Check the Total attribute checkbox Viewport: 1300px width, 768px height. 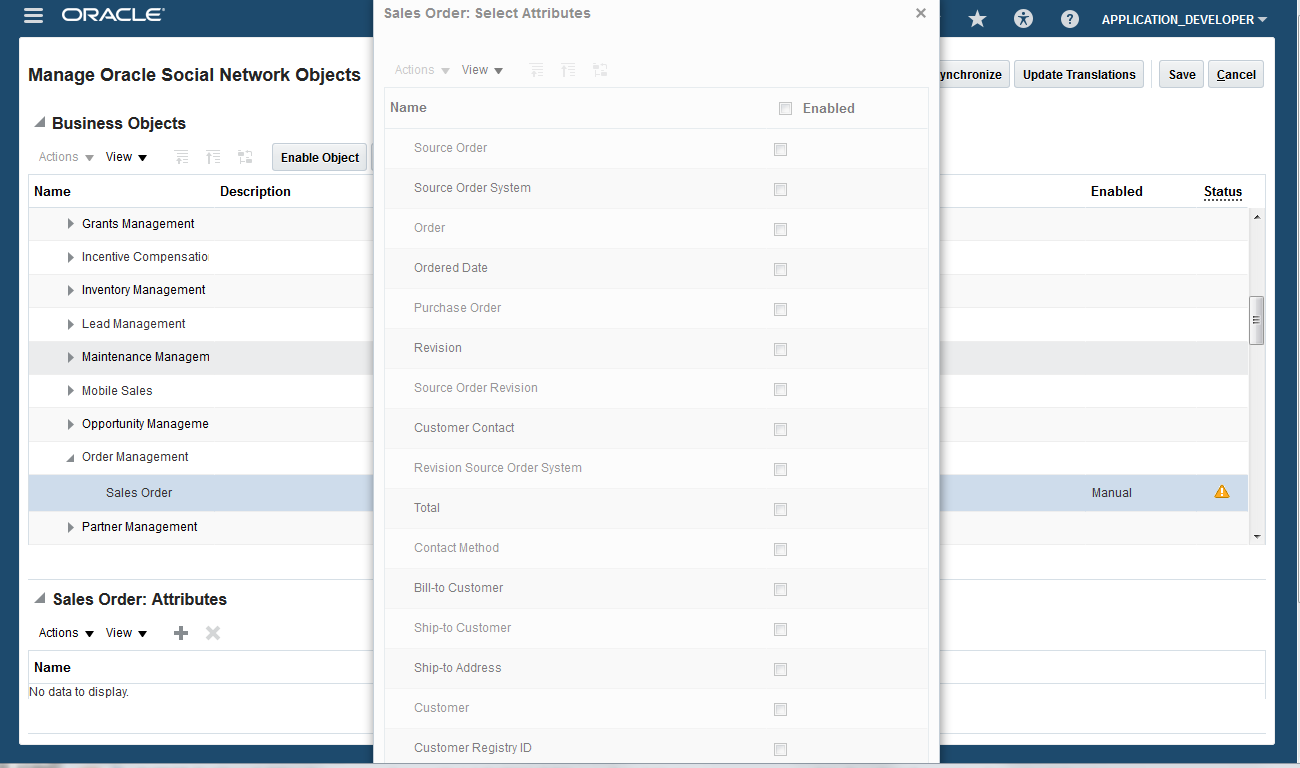tap(780, 509)
